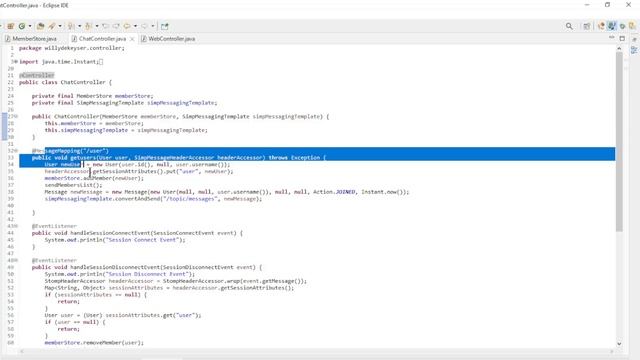640x360 pixels.
Task: Click the @Controller annotation
Action: 37,75
